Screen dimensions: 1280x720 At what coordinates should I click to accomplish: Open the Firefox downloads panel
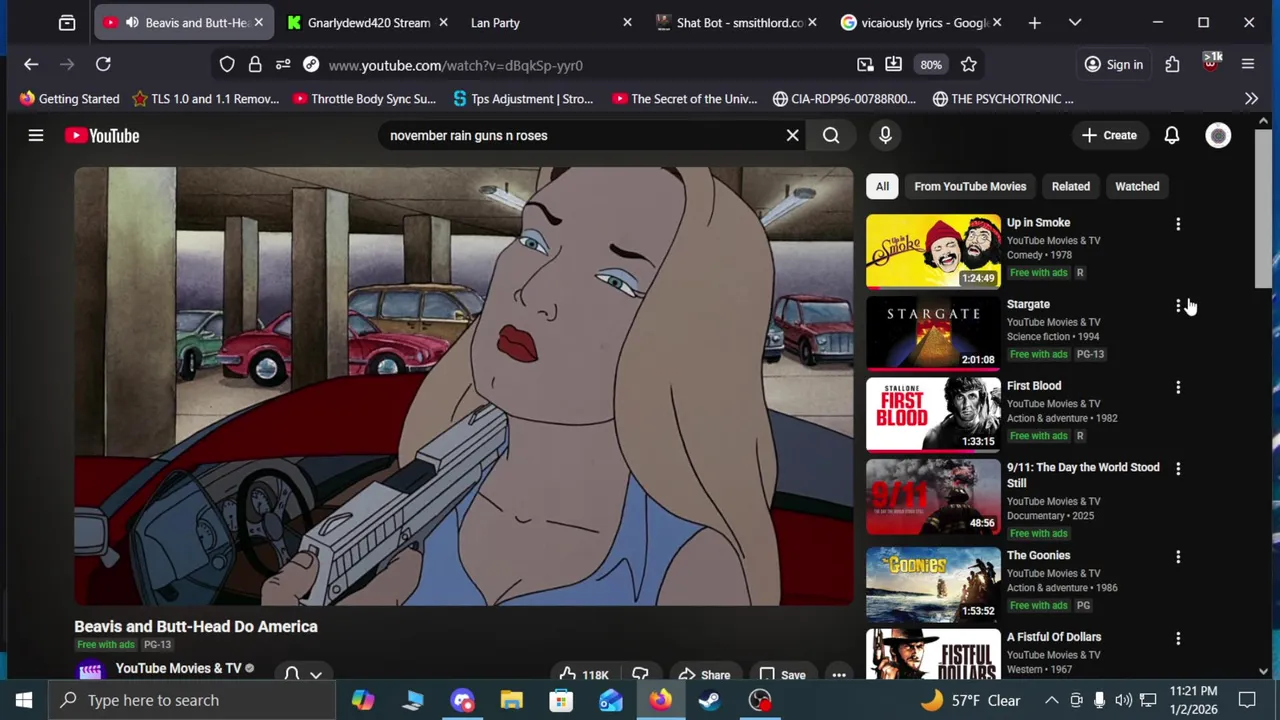(893, 65)
